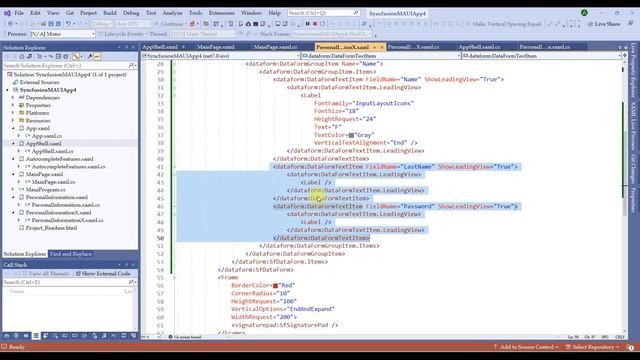Stop debugging with the red square icon

point(315,24)
